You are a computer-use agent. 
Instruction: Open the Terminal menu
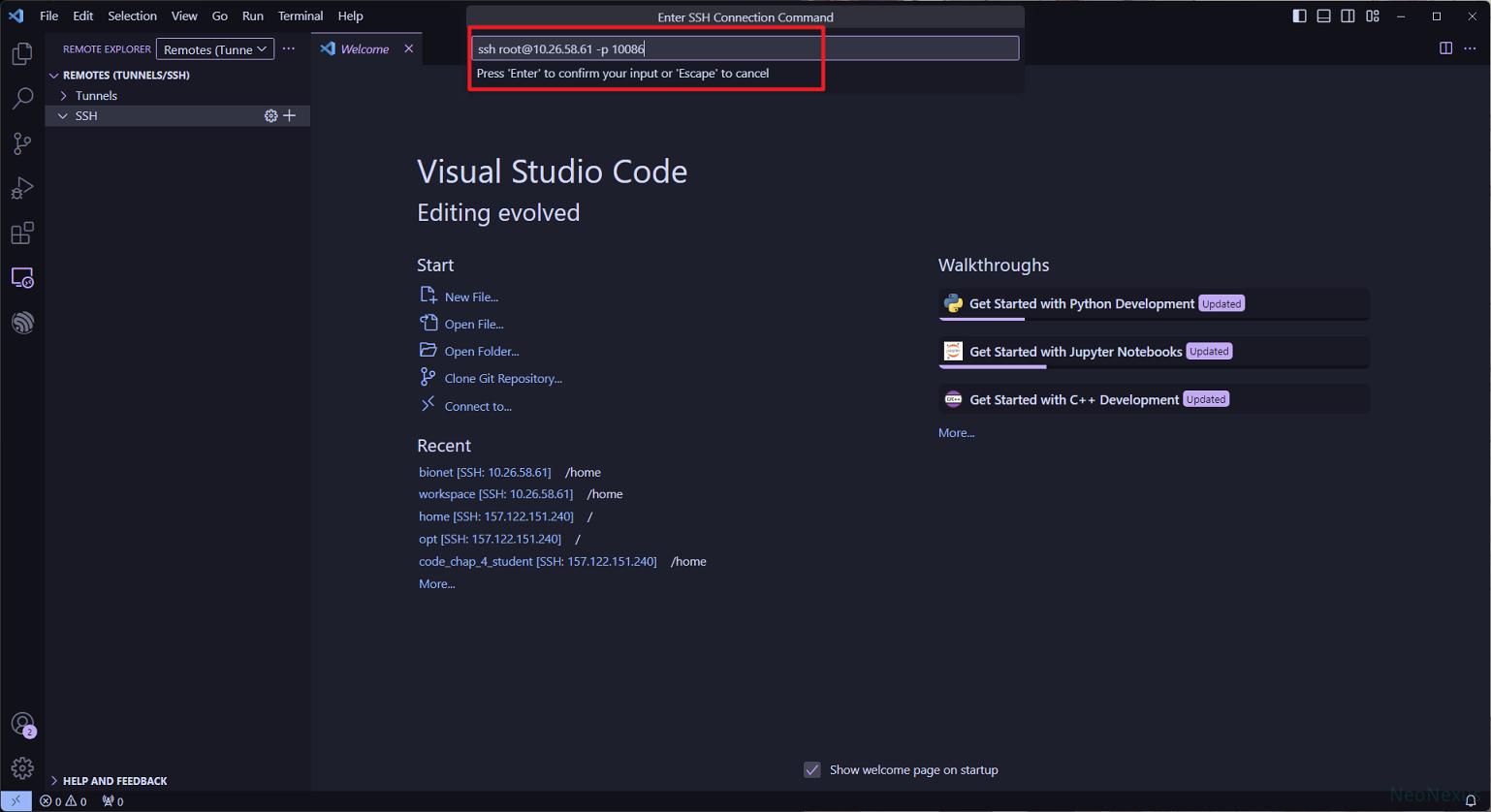coord(300,16)
